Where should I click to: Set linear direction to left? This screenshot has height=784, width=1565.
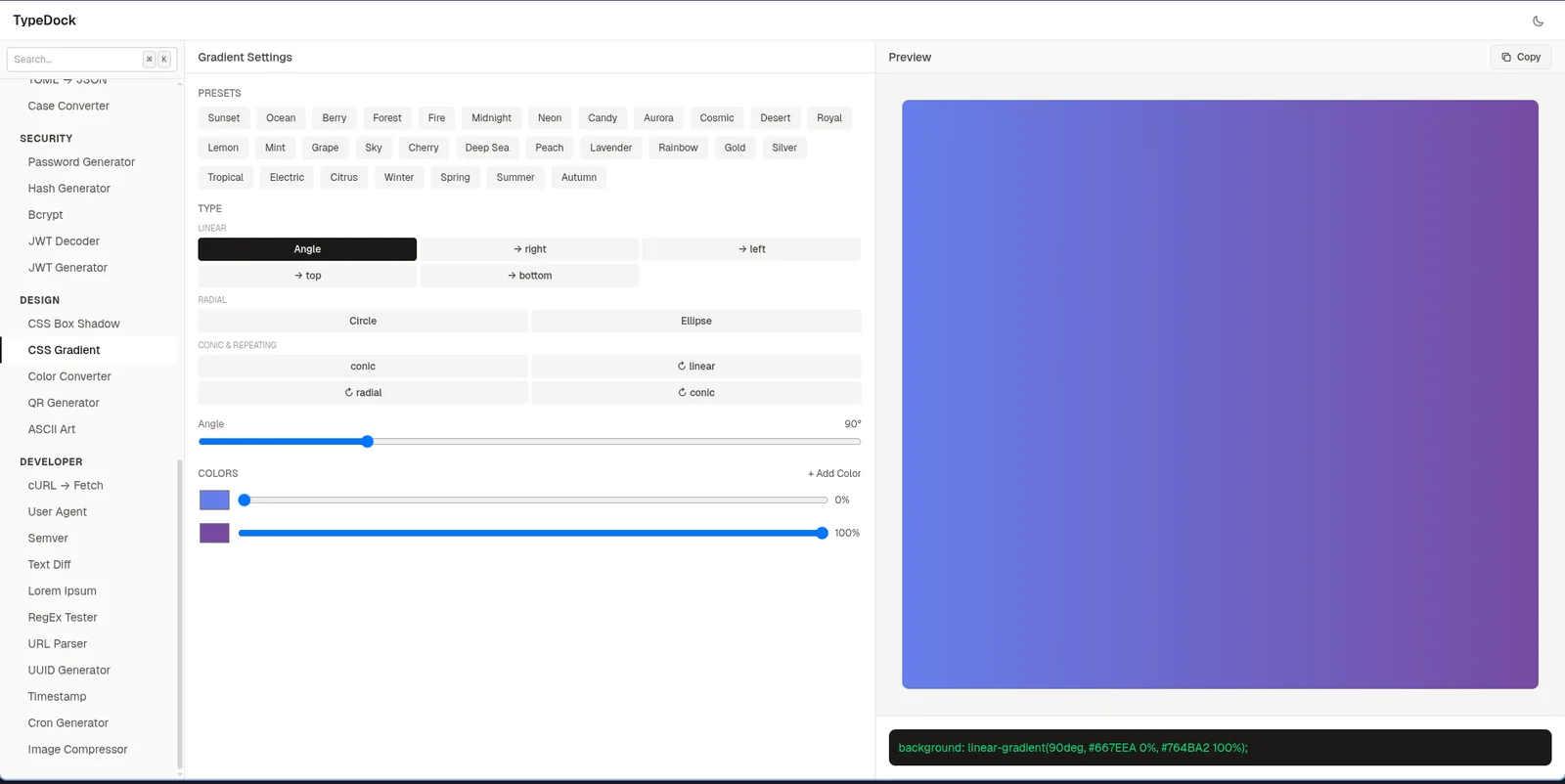click(751, 249)
